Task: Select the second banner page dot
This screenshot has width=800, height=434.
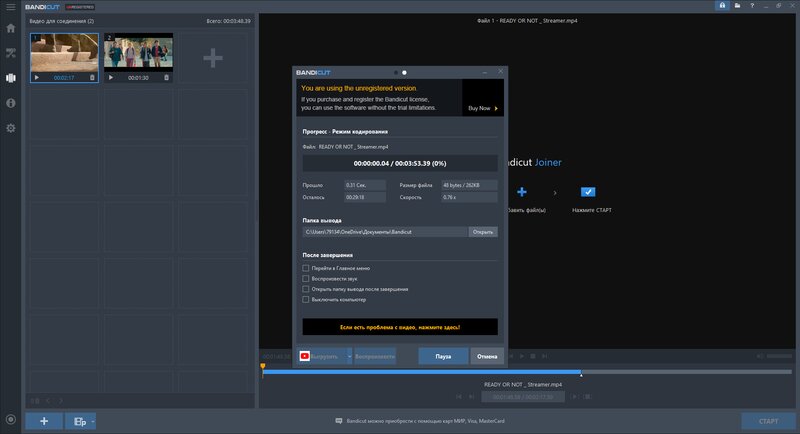Action: coord(405,72)
